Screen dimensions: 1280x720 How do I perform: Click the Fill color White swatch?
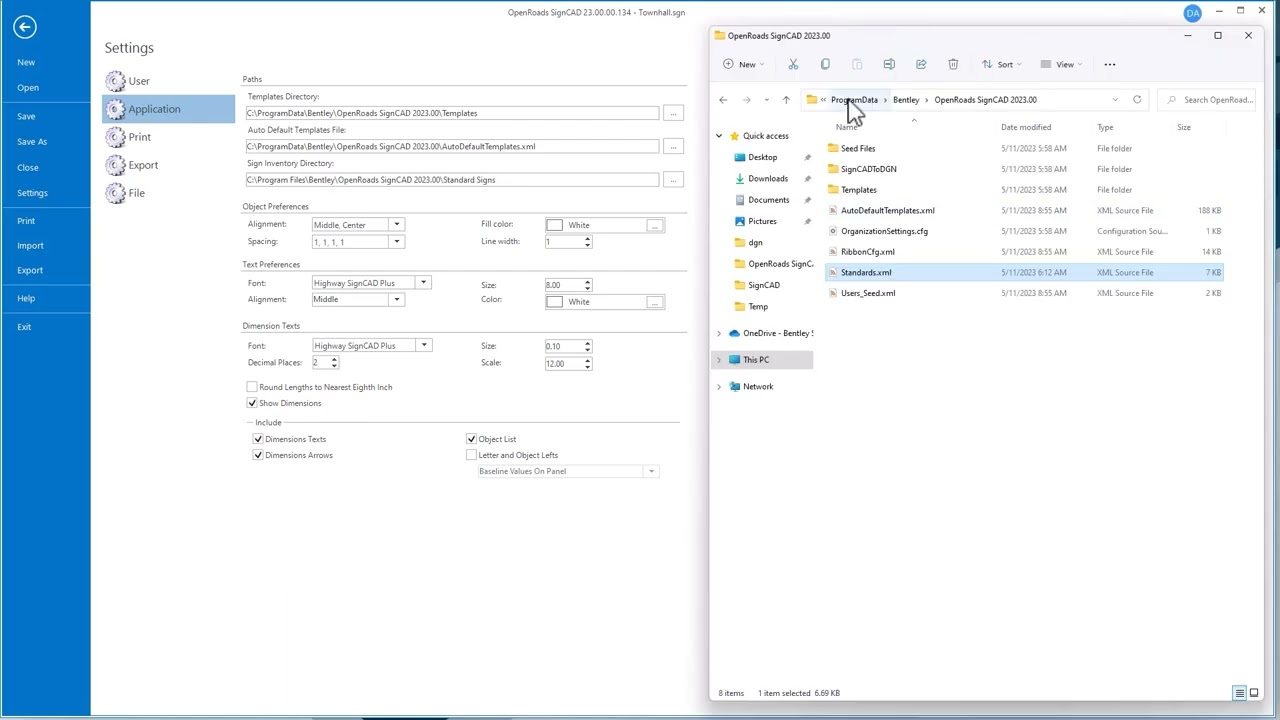pos(554,225)
